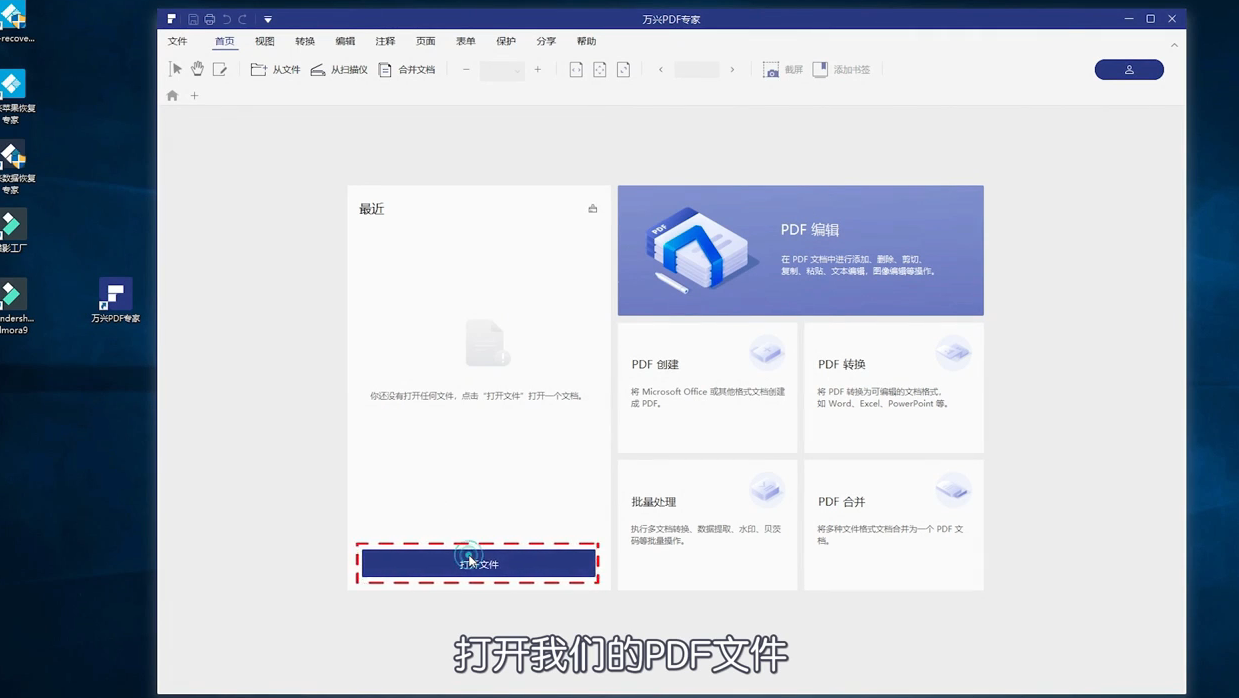Switch to the 页面 tab
1239x698 pixels.
pyautogui.click(x=426, y=41)
